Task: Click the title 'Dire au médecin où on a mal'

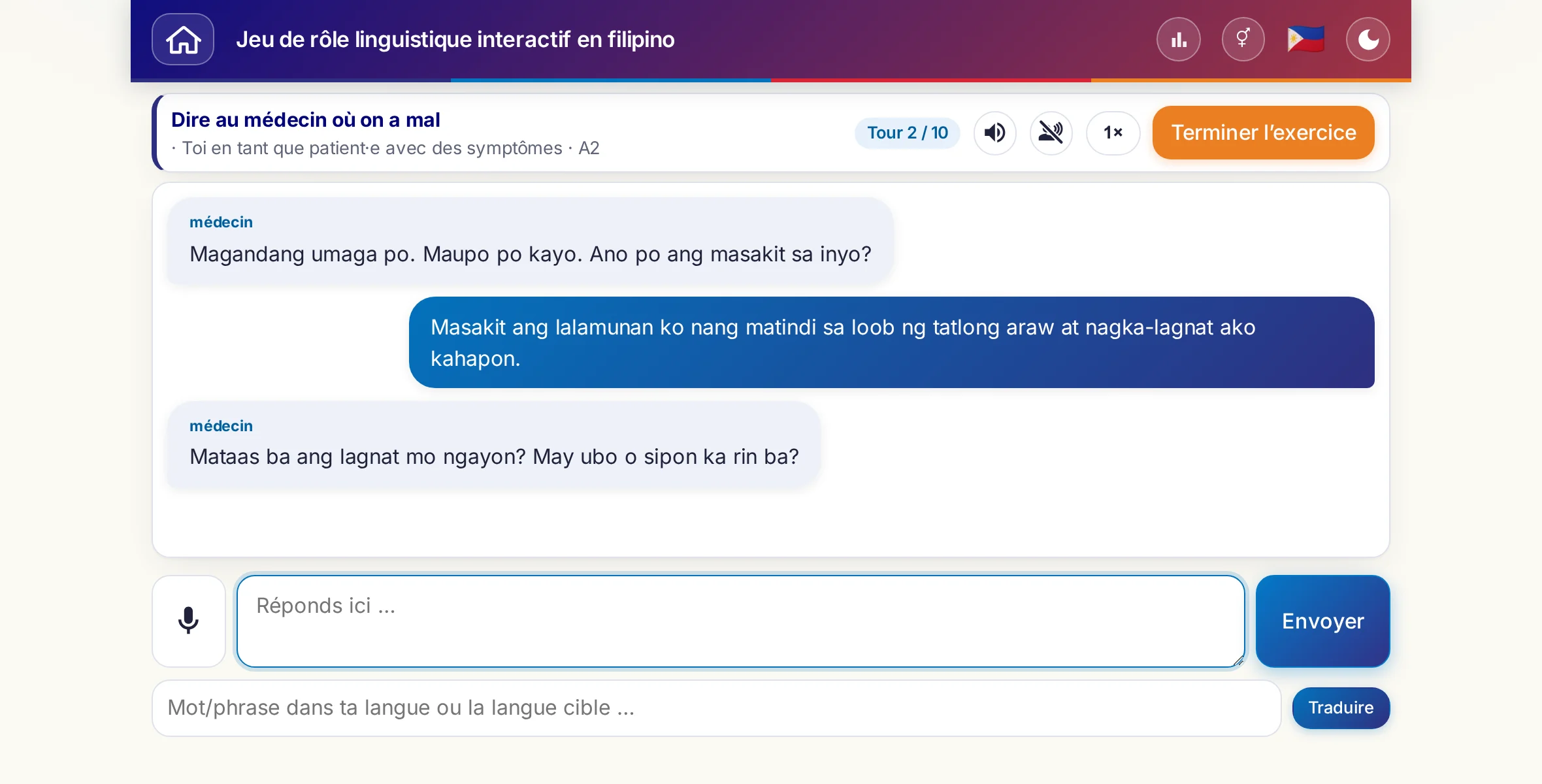Action: click(306, 120)
